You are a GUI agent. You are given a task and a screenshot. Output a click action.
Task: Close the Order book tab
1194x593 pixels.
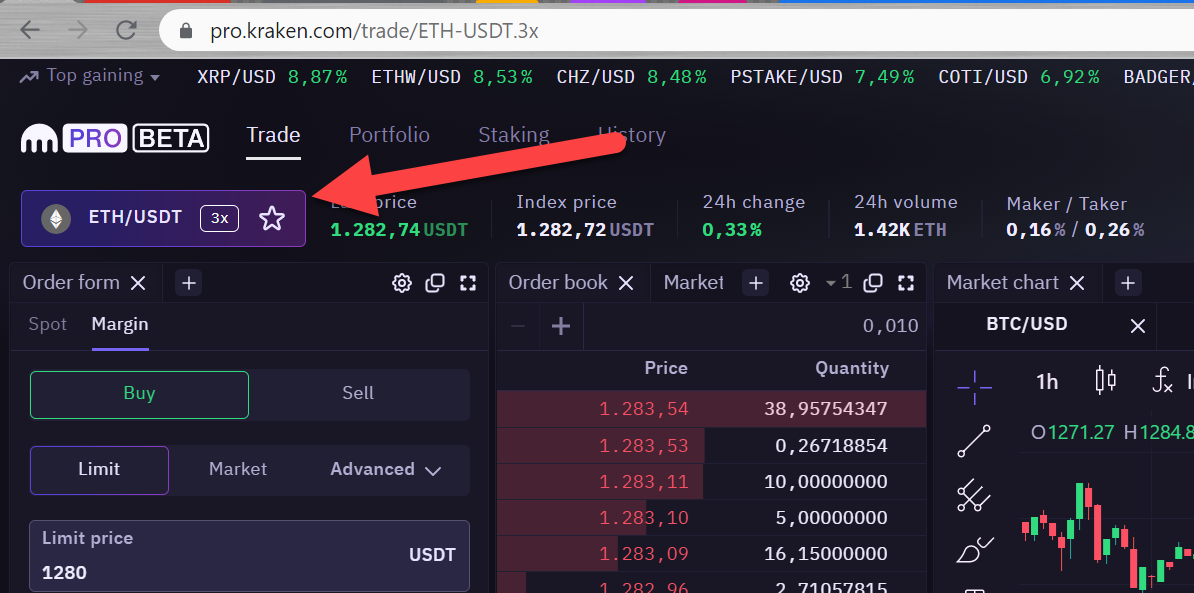pyautogui.click(x=625, y=283)
